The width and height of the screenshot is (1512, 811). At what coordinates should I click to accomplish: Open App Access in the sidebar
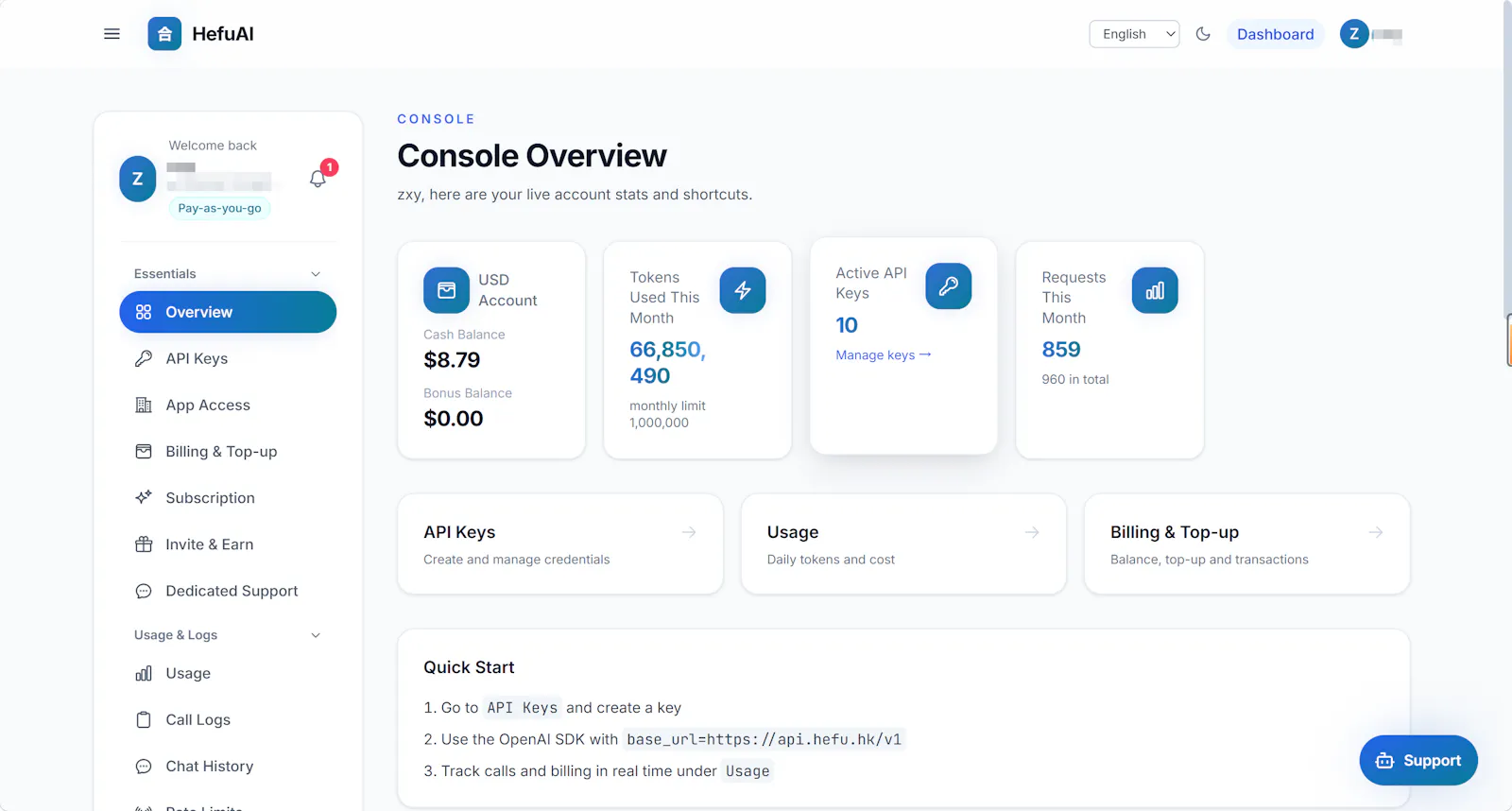pyautogui.click(x=228, y=405)
